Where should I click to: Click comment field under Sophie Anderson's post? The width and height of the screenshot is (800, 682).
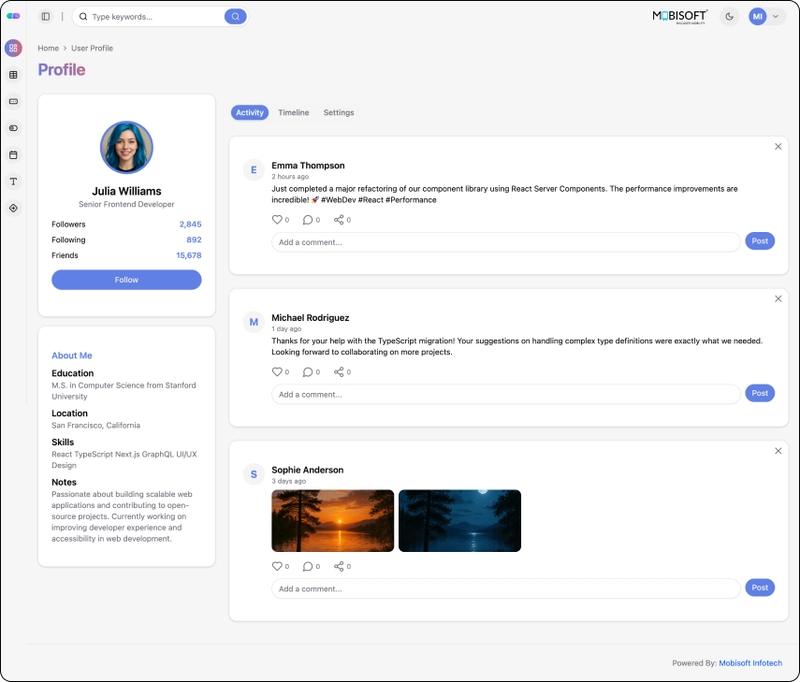coord(506,589)
